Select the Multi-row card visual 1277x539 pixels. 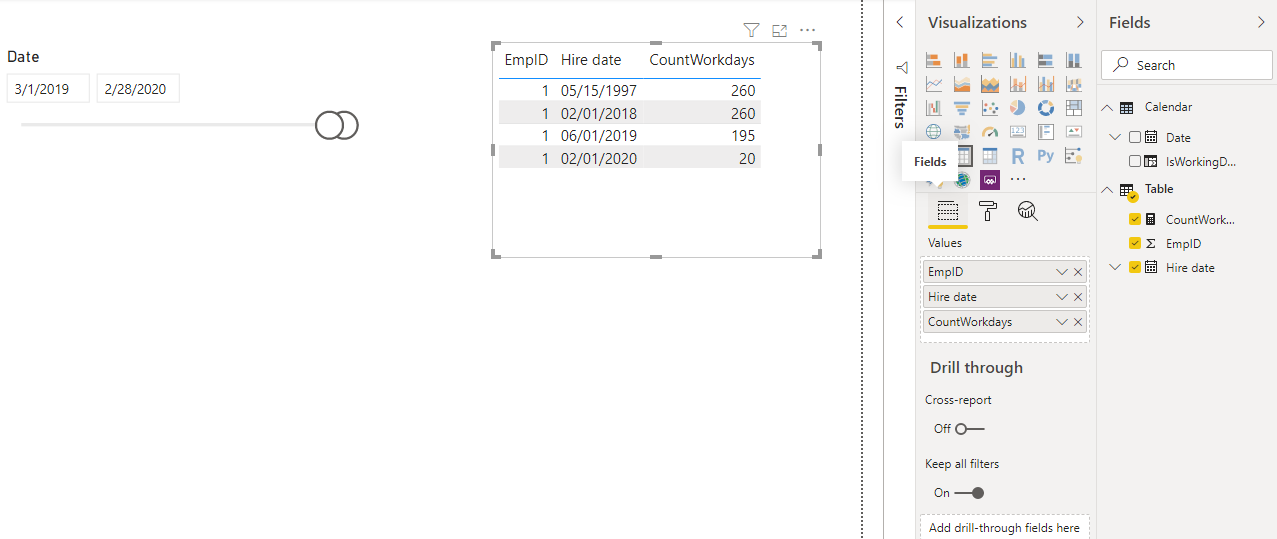(1046, 132)
